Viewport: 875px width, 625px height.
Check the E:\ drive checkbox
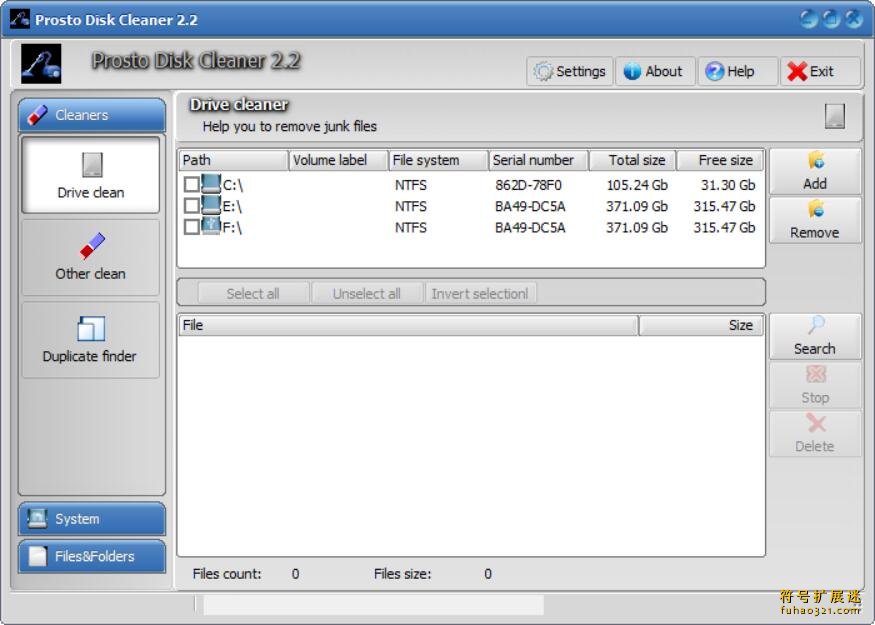191,206
